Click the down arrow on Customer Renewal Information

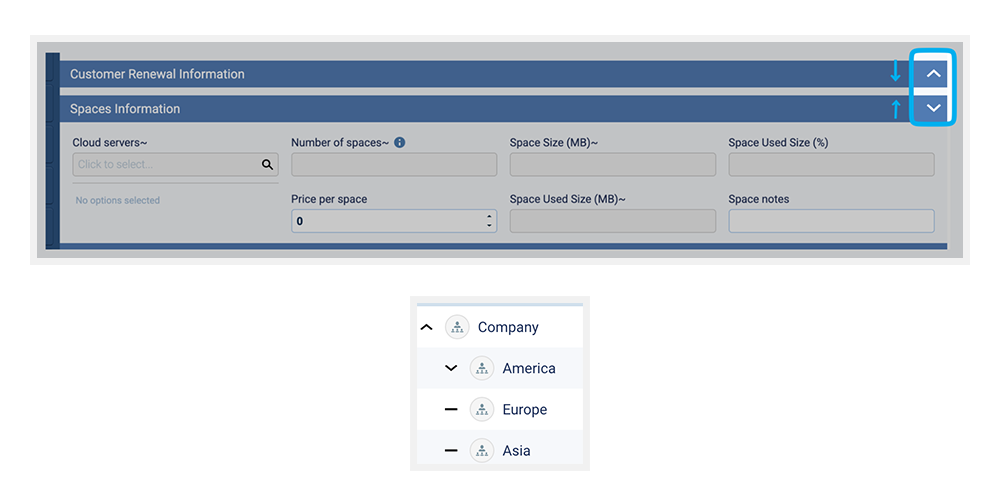pyautogui.click(x=895, y=73)
